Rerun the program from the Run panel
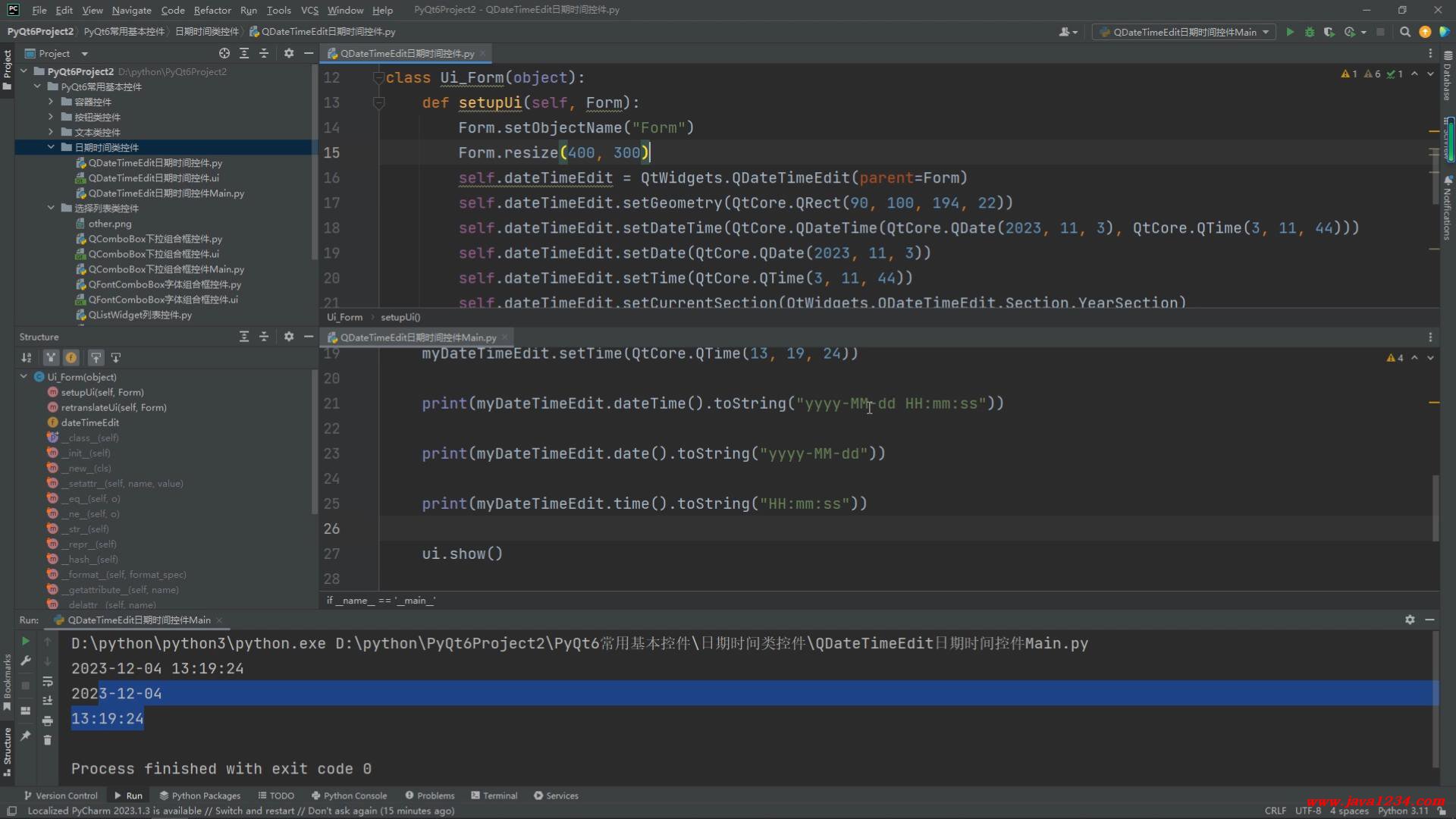The height and width of the screenshot is (819, 1456). (x=25, y=642)
